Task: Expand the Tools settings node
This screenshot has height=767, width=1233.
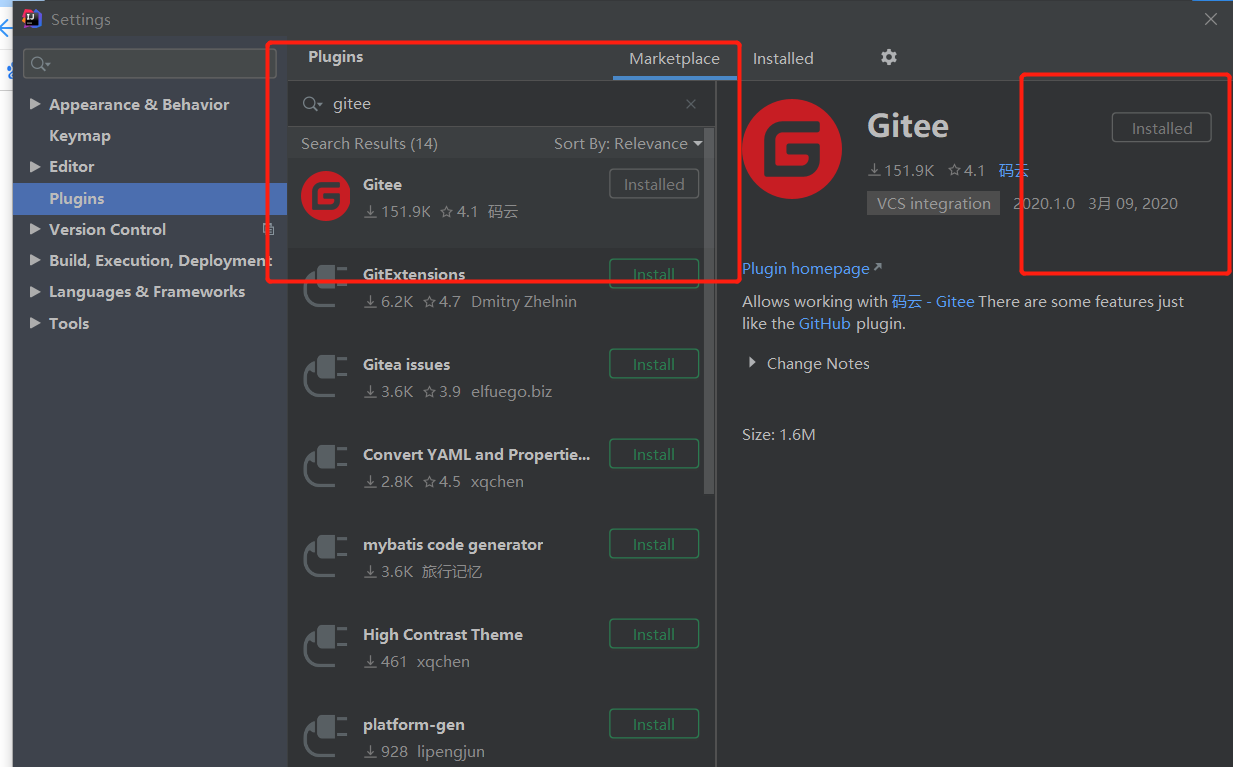Action: tap(36, 323)
